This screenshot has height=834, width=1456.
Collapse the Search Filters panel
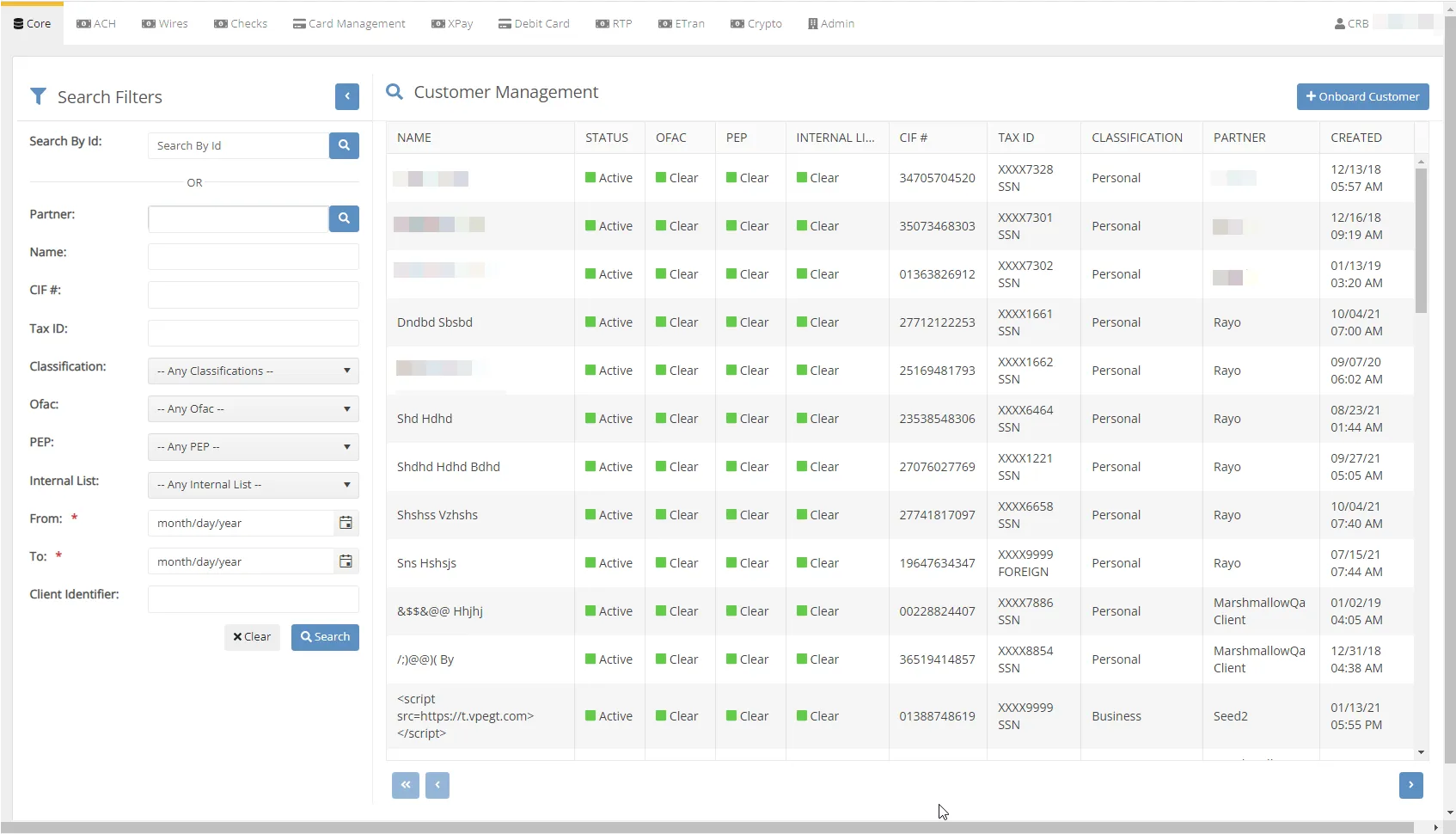click(x=346, y=96)
